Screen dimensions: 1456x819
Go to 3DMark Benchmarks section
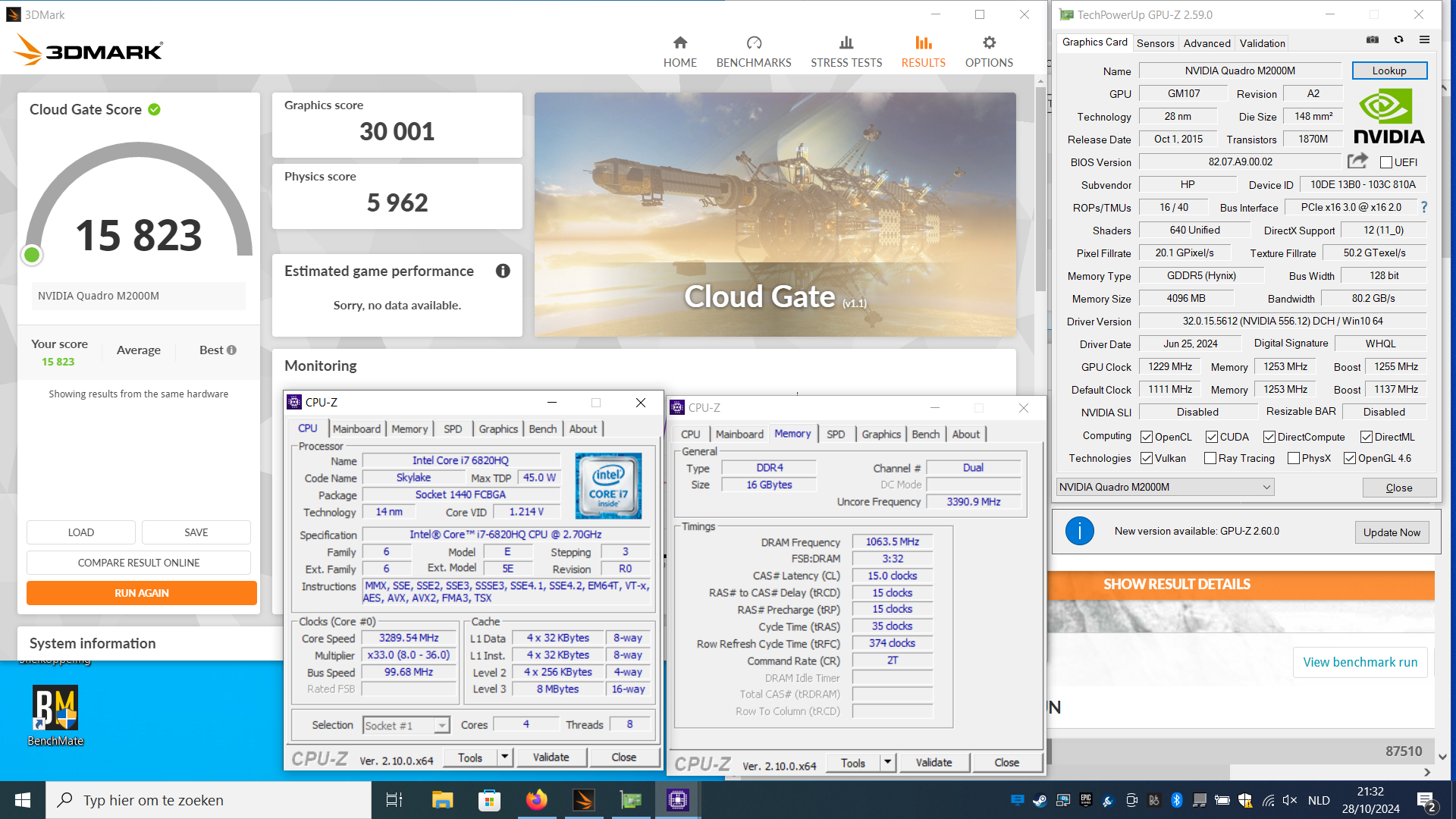tap(754, 52)
